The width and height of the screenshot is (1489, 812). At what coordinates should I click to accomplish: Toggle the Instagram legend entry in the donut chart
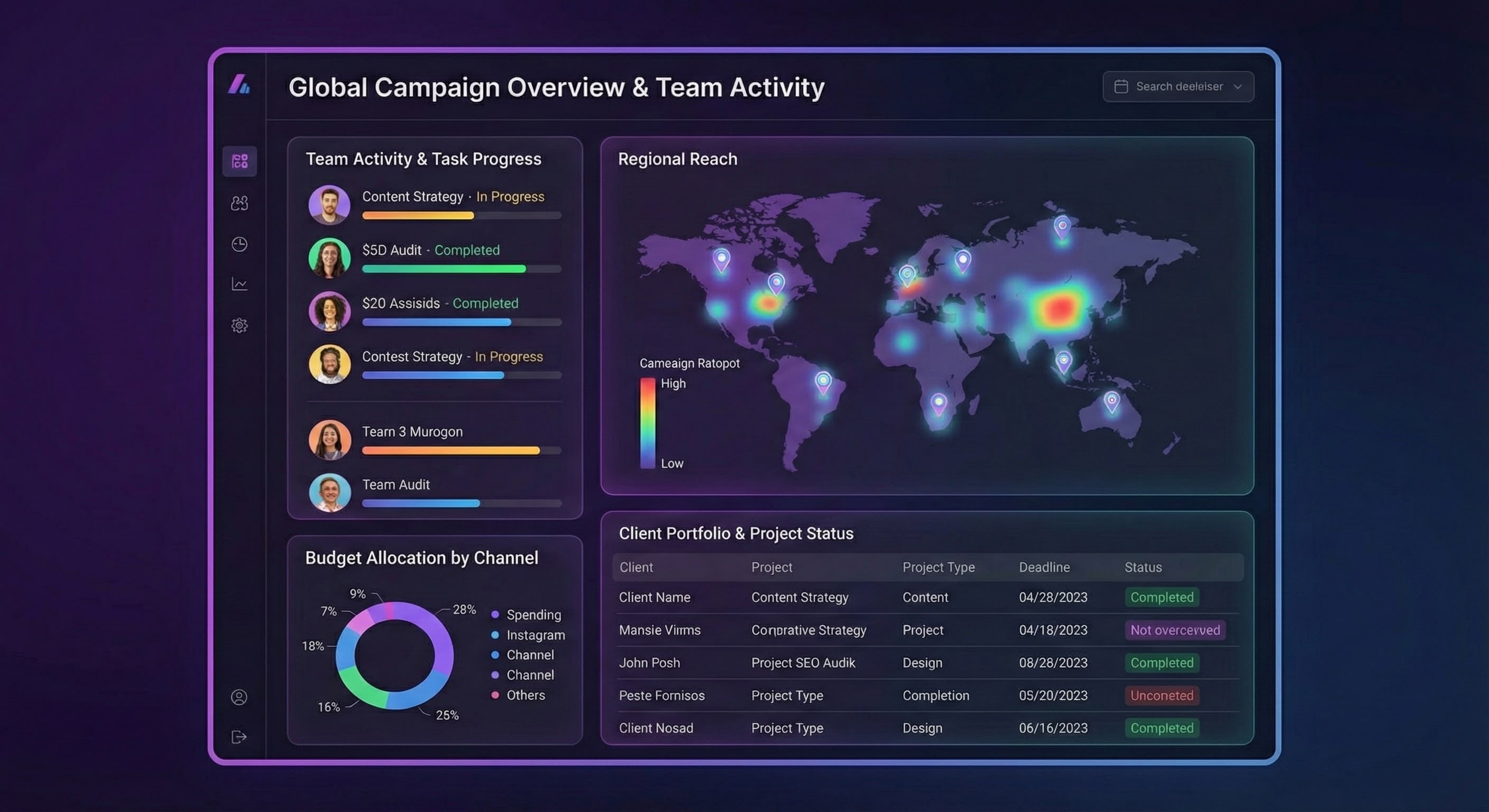point(535,634)
